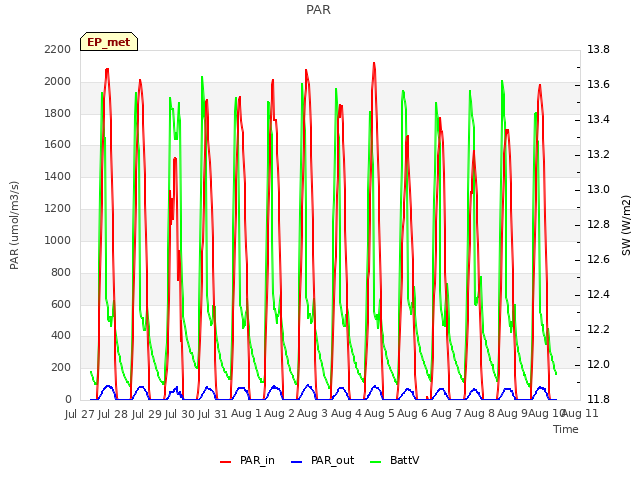The width and height of the screenshot is (640, 480).
Task: Click the Aug 7 tick label
Action: pyautogui.click(x=446, y=414)
